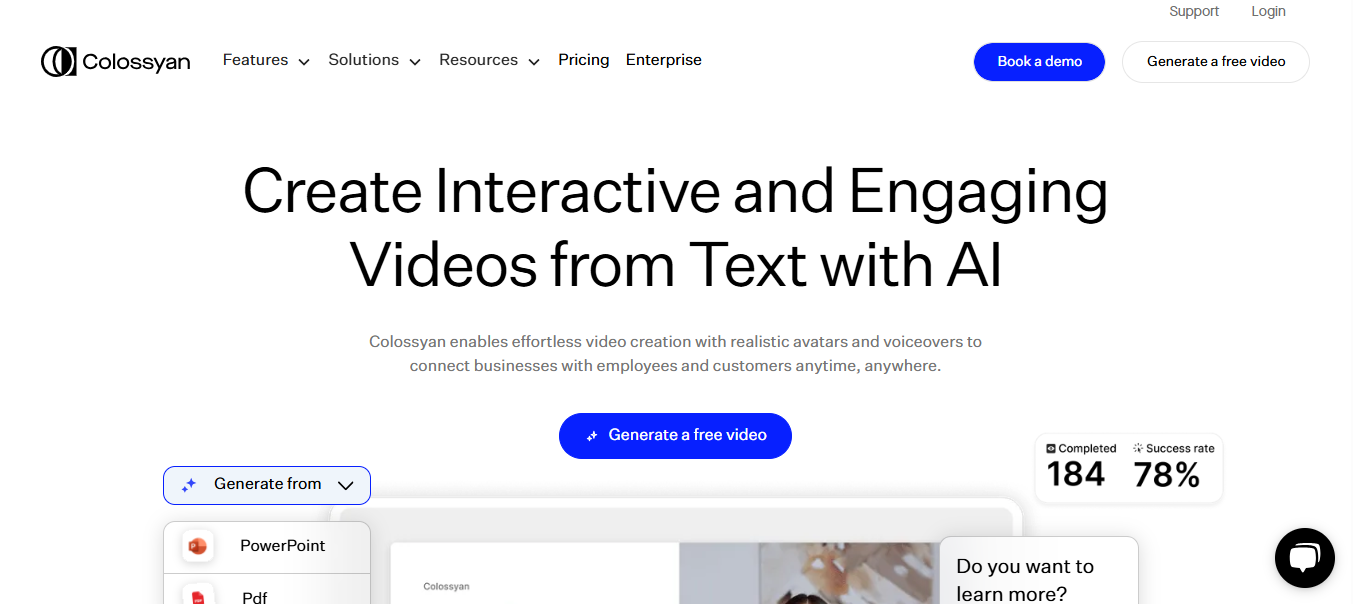Screen dimensions: 1353x604
Task: Click sparkle icon in Generate from box
Action: pos(188,485)
